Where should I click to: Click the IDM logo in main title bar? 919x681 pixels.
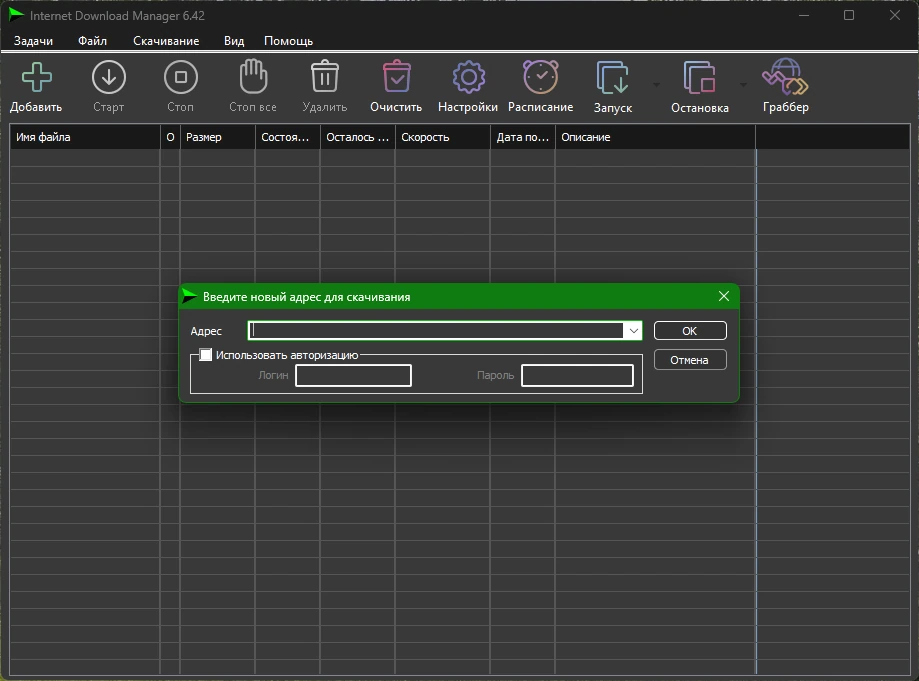[16, 15]
